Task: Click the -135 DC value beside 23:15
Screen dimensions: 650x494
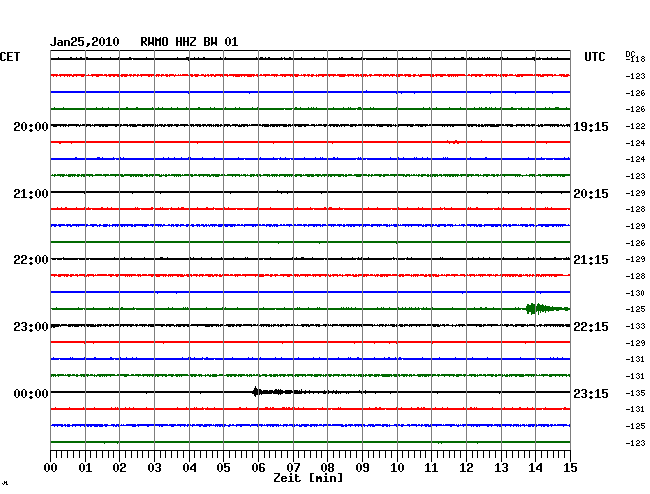Action: pos(635,393)
